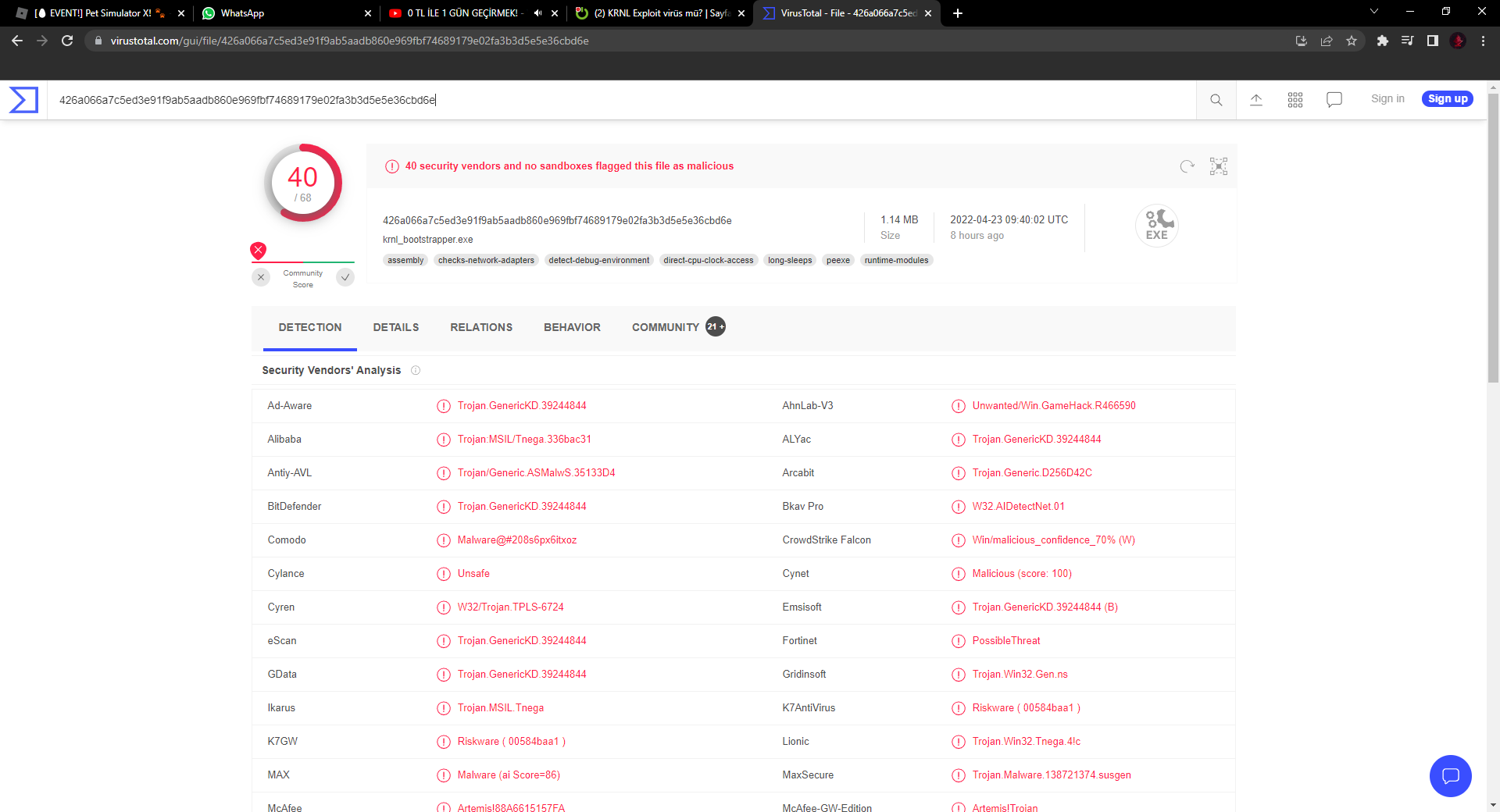Click alert icon beside Ad-Aware detection
This screenshot has height=812, width=1500.
pos(444,406)
